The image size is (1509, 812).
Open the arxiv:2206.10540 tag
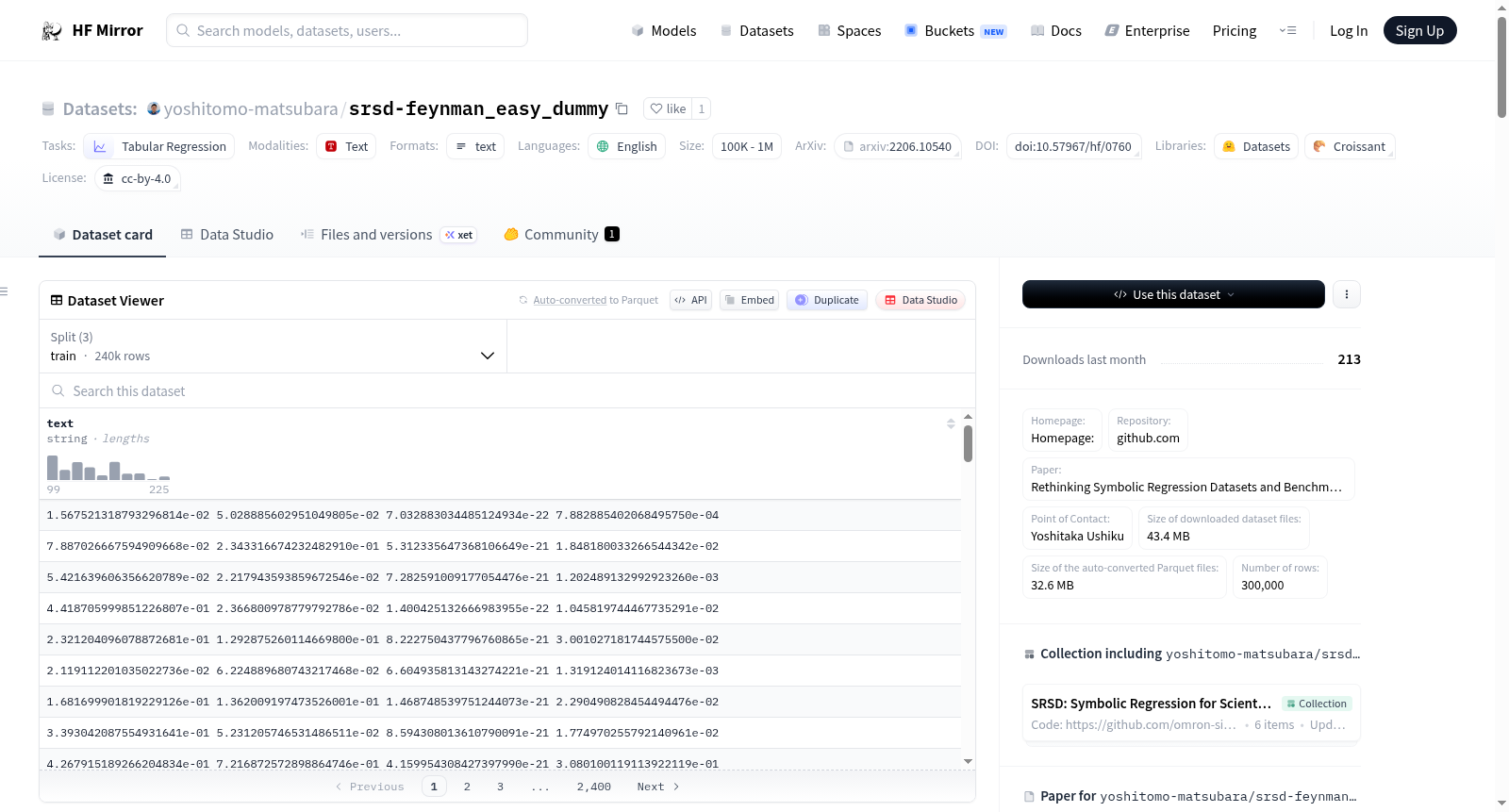[898, 146]
